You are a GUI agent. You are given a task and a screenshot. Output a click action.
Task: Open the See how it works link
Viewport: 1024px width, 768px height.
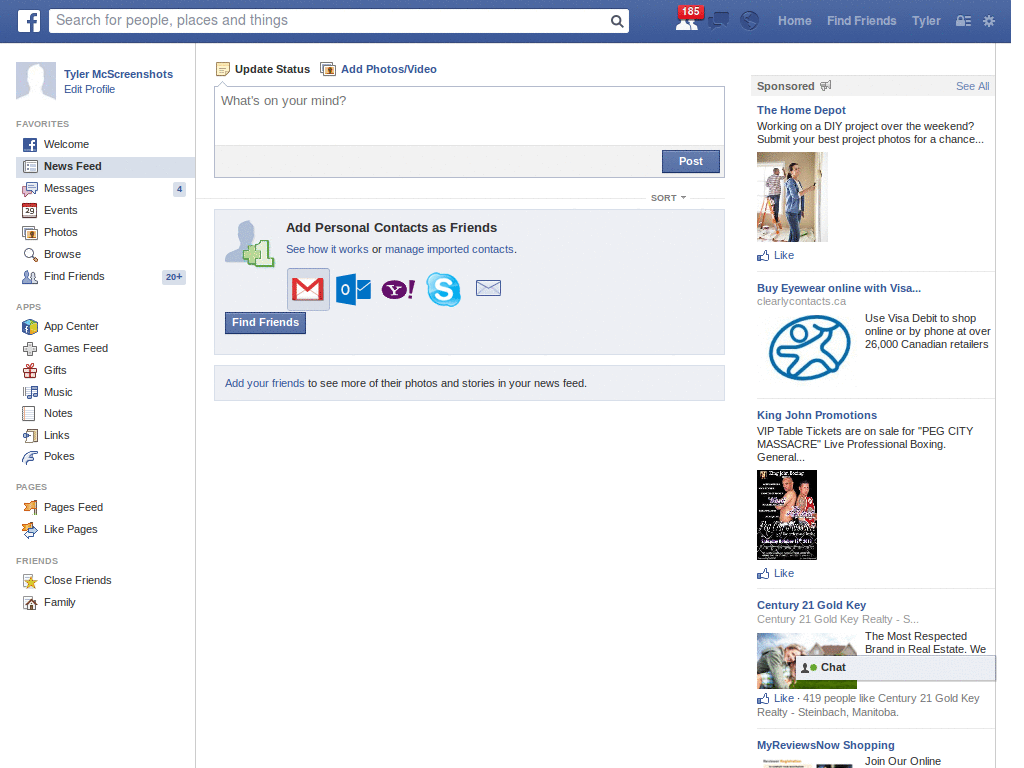[327, 249]
